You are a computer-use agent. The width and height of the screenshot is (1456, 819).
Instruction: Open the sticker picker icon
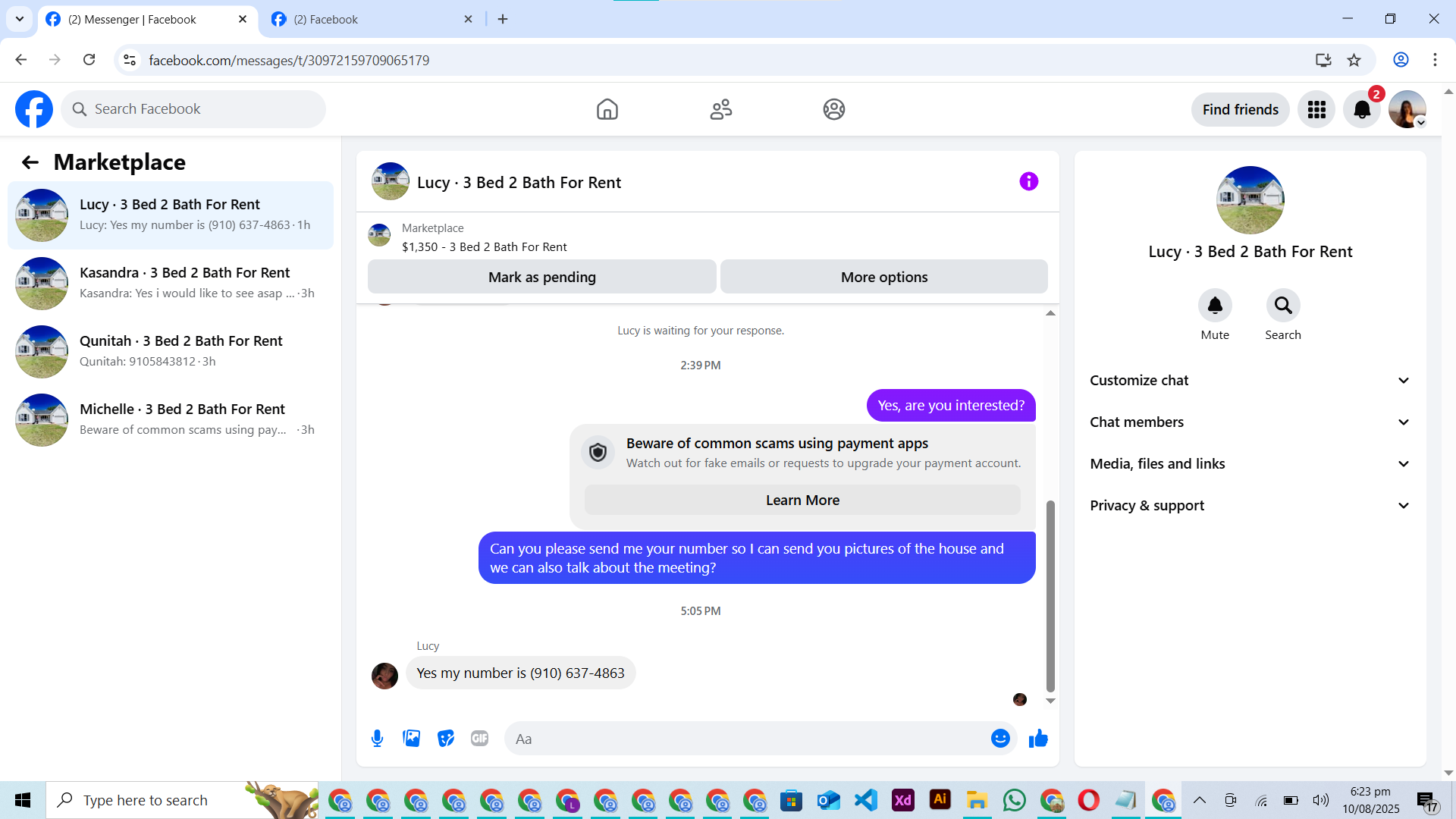(446, 738)
